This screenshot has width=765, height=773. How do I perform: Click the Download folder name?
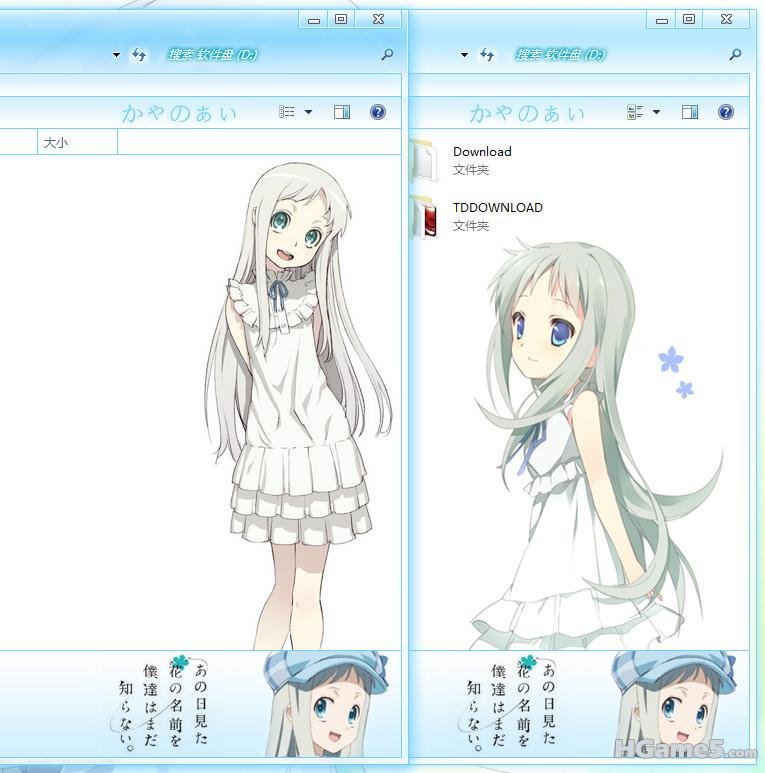[x=482, y=152]
